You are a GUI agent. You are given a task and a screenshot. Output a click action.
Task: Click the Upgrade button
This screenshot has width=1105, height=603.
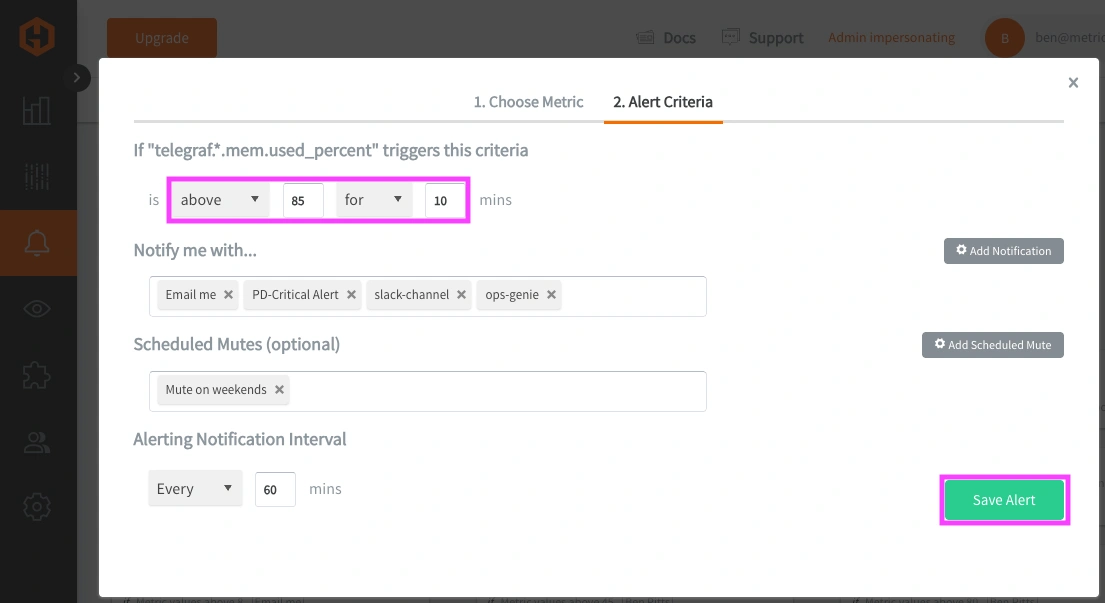[162, 38]
